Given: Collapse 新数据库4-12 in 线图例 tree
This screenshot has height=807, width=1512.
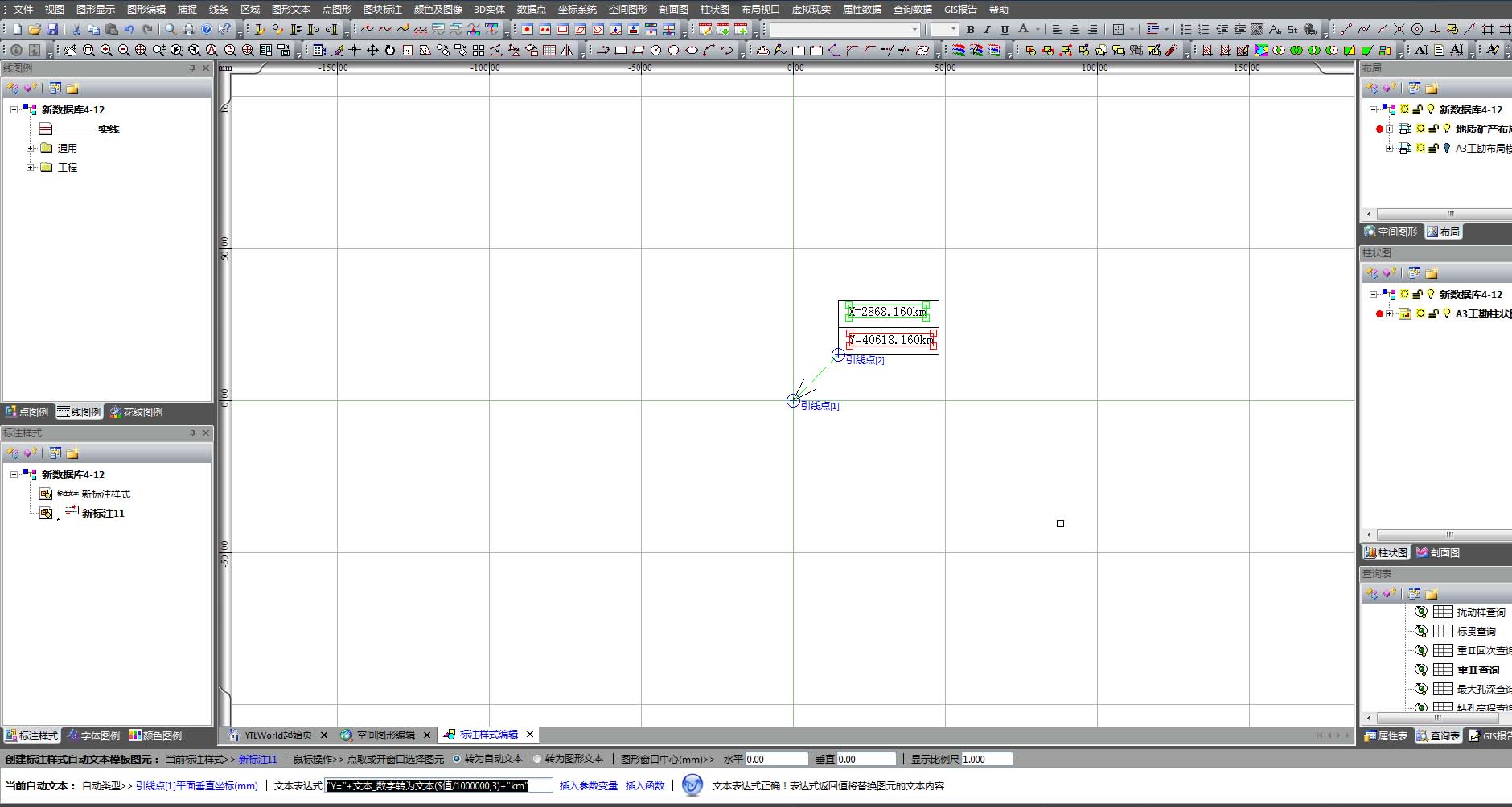Looking at the screenshot, I should (x=14, y=109).
